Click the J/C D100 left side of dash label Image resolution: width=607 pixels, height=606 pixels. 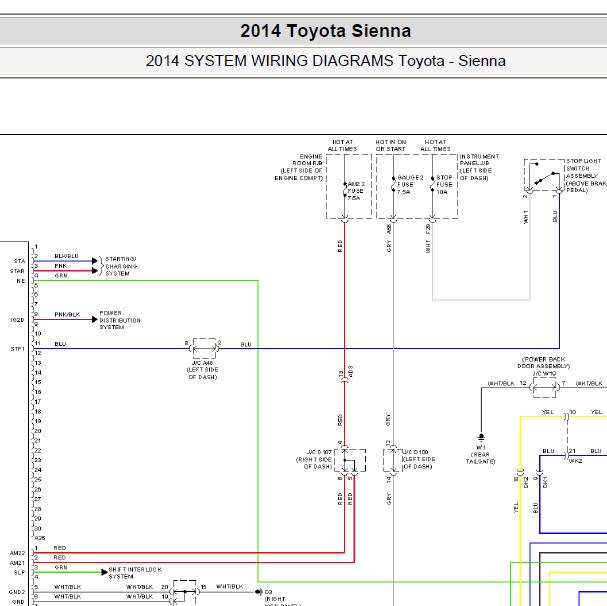click(x=419, y=459)
